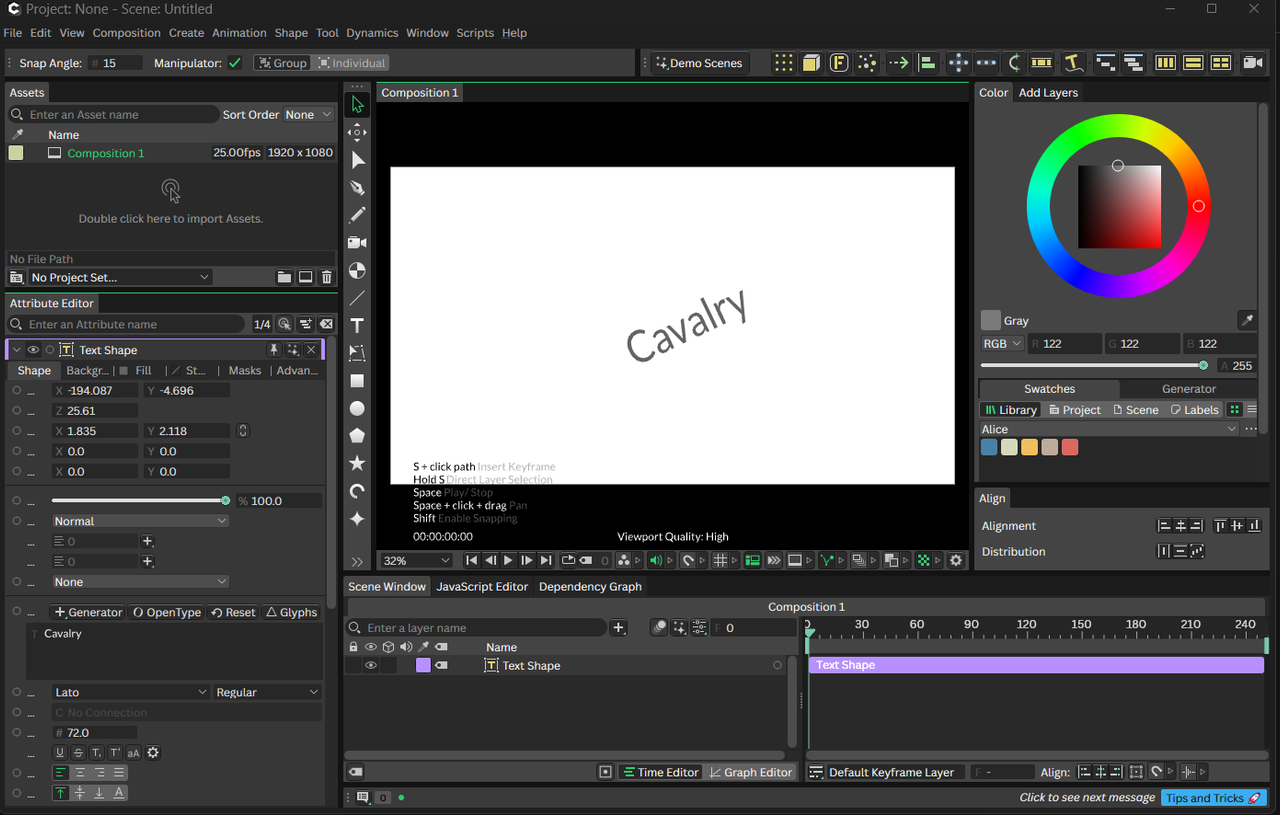Select the Star shape tool
The height and width of the screenshot is (815, 1280).
[357, 464]
